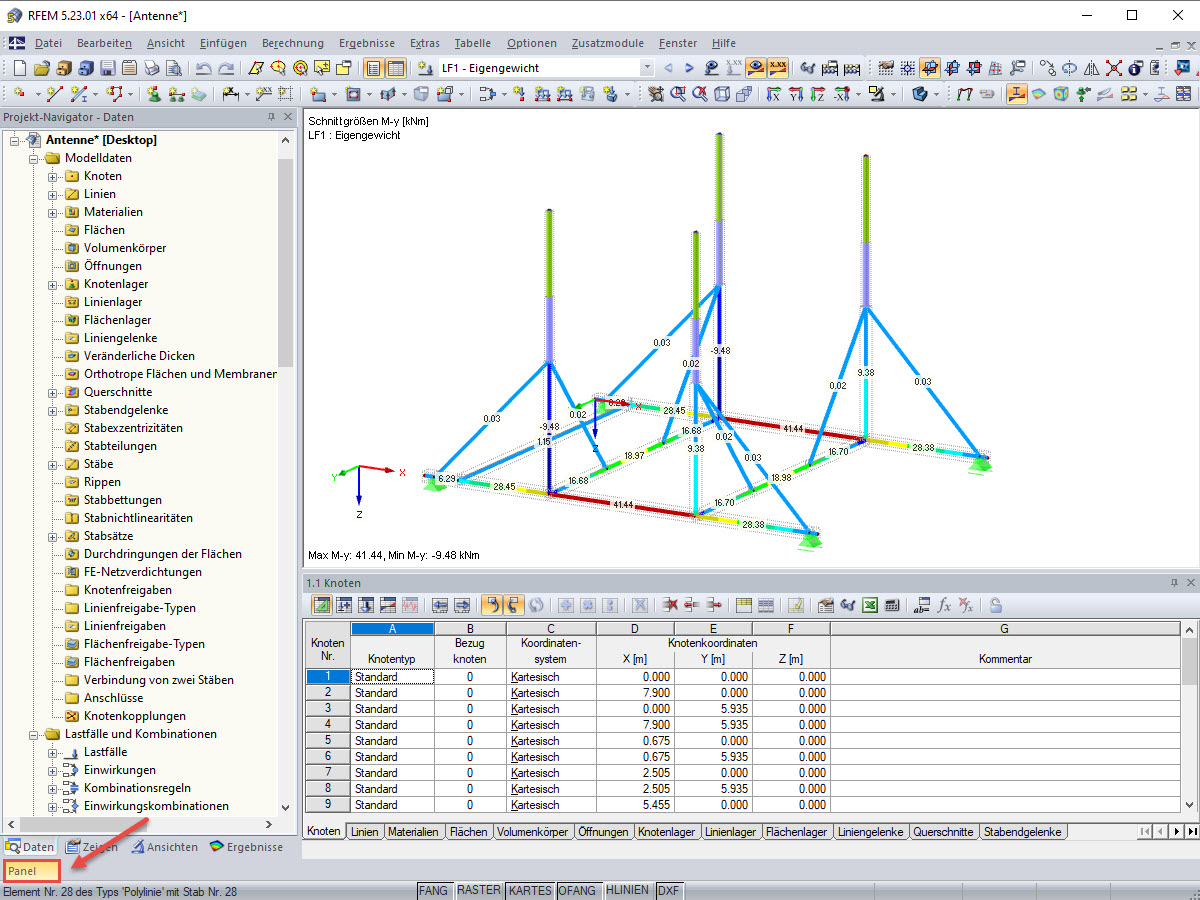1200x900 pixels.
Task: Open the Berechnung menu
Action: tap(293, 43)
